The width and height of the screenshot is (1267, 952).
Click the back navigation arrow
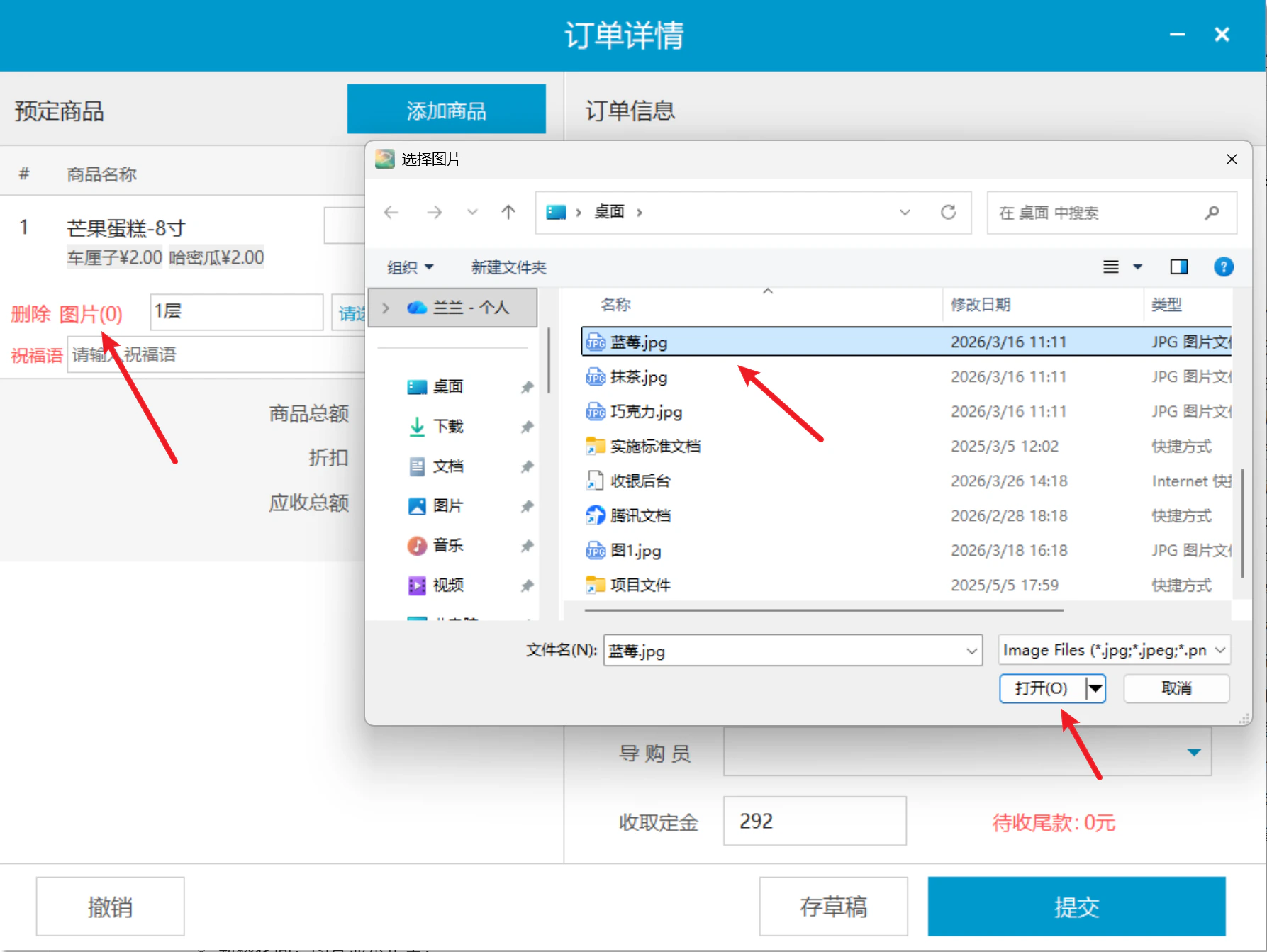click(x=391, y=212)
